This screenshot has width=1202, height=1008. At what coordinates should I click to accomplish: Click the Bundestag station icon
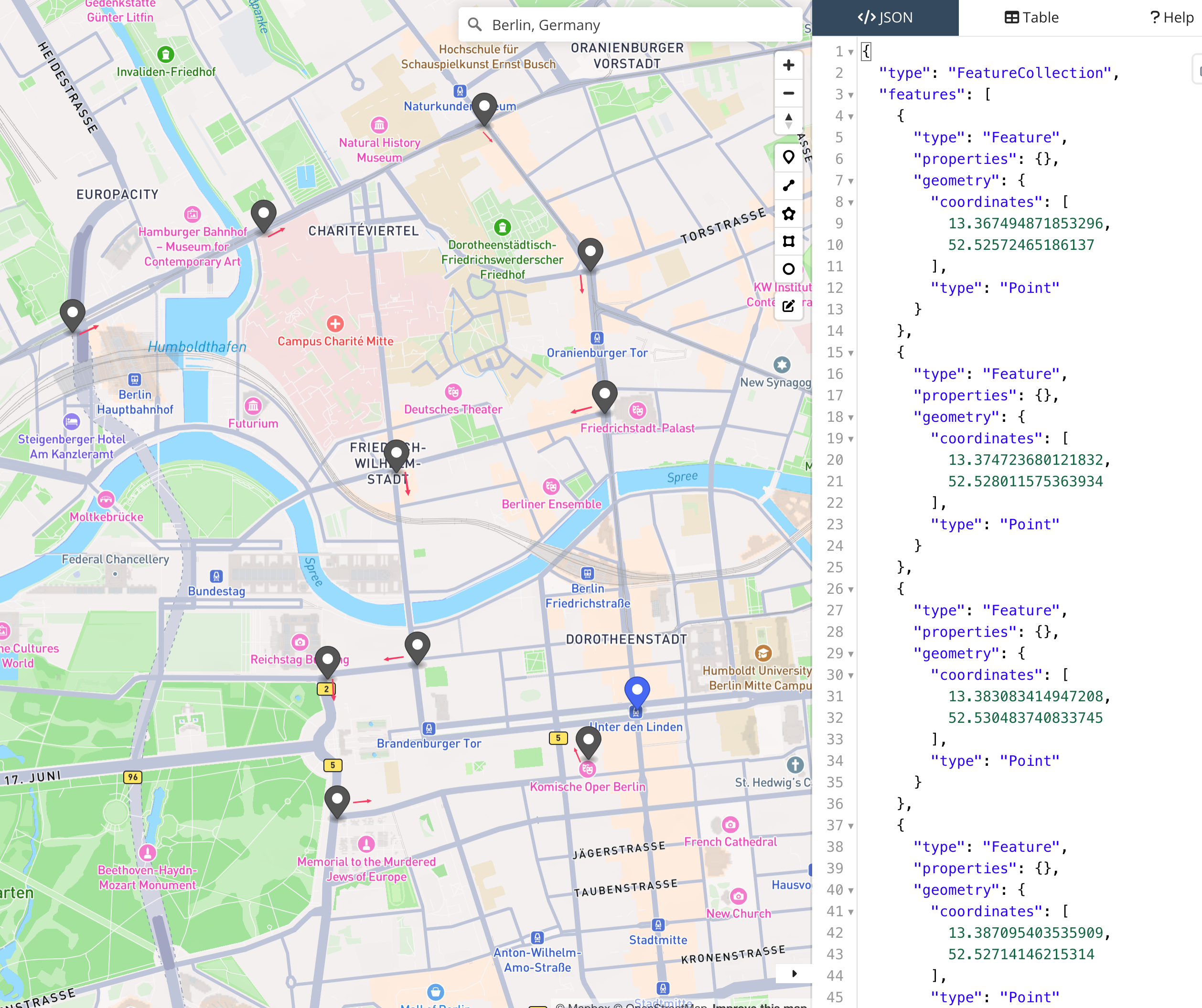216,576
